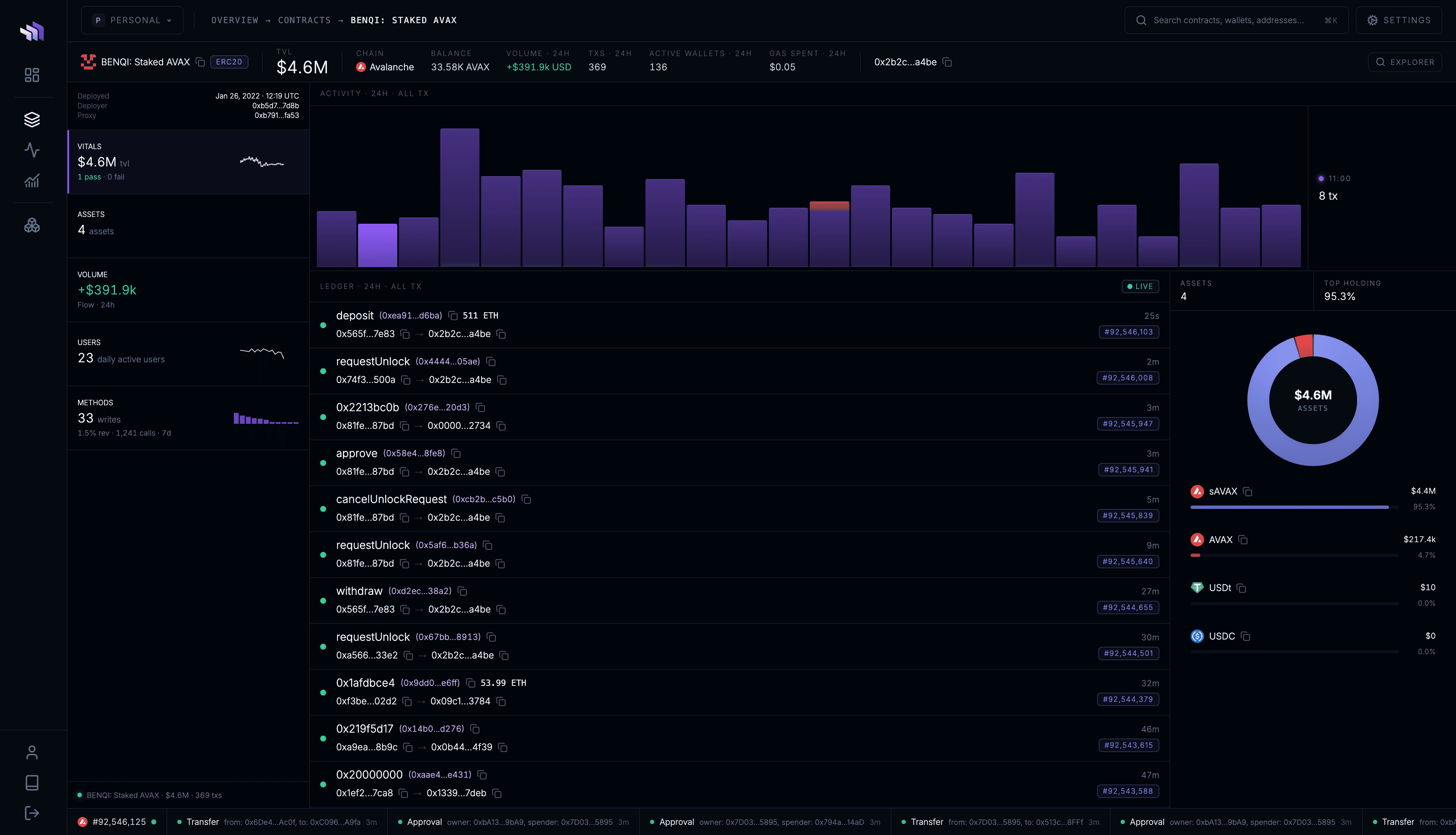
Task: Click proxy address 0xb791...fa53
Action: [x=276, y=115]
